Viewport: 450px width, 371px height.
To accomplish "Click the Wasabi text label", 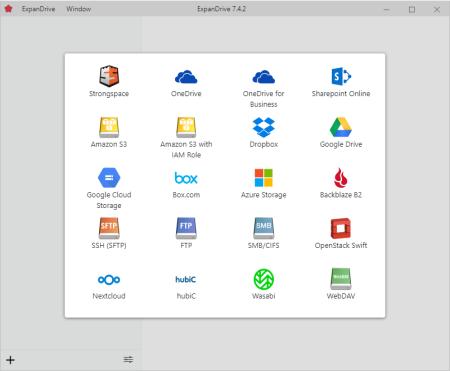I will (263, 296).
